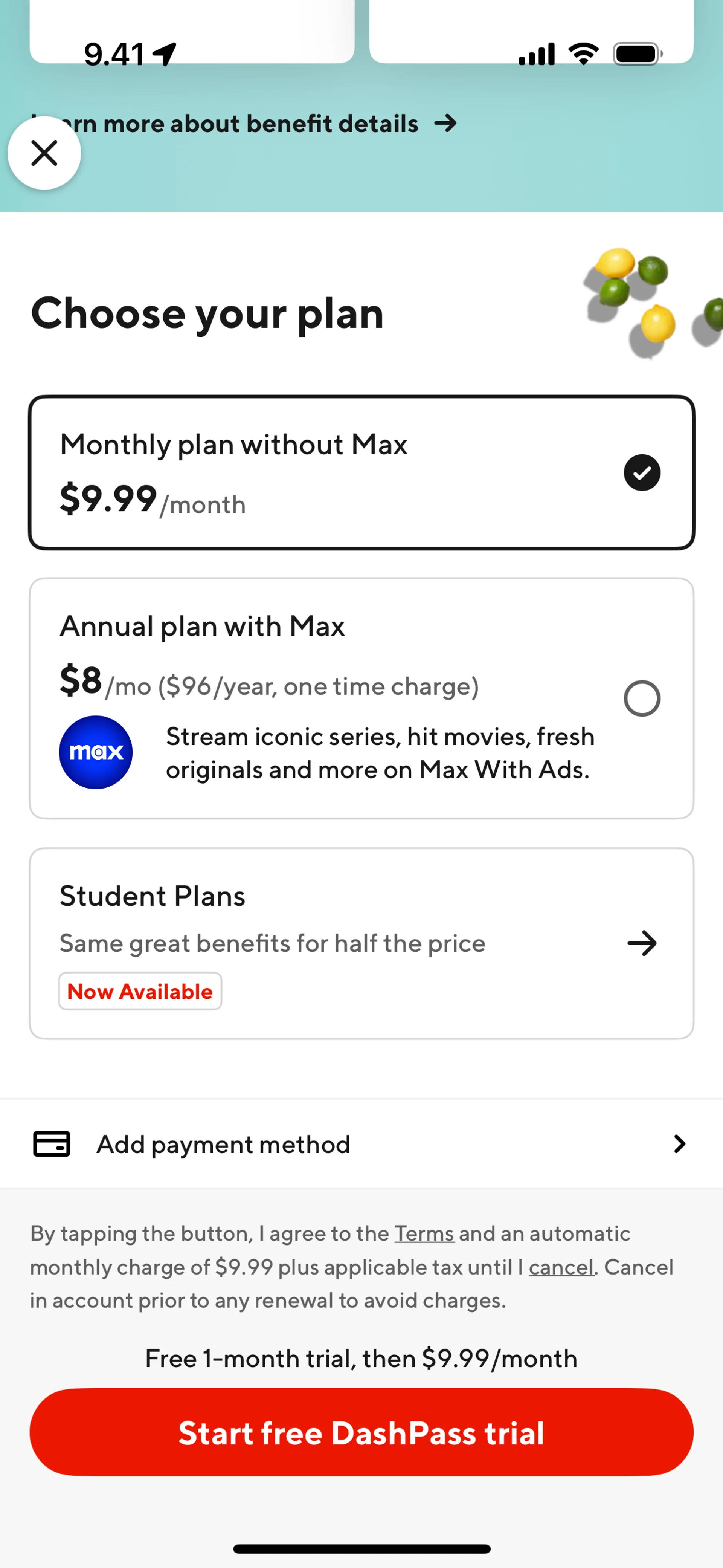Choose the Annual plan with Max card
The width and height of the screenshot is (723, 1568).
coord(361,698)
